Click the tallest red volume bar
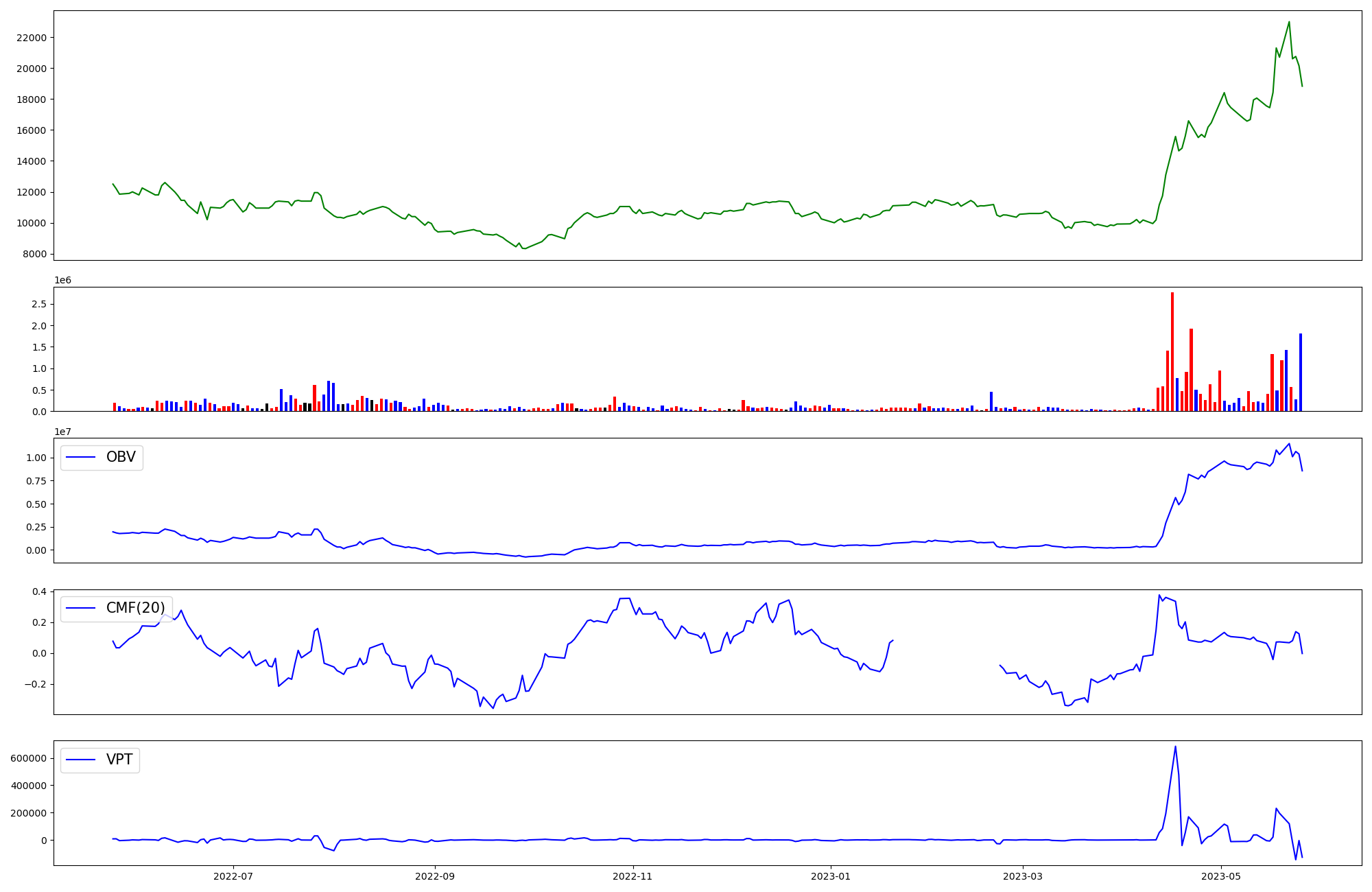1372x892 pixels. coord(1172,351)
